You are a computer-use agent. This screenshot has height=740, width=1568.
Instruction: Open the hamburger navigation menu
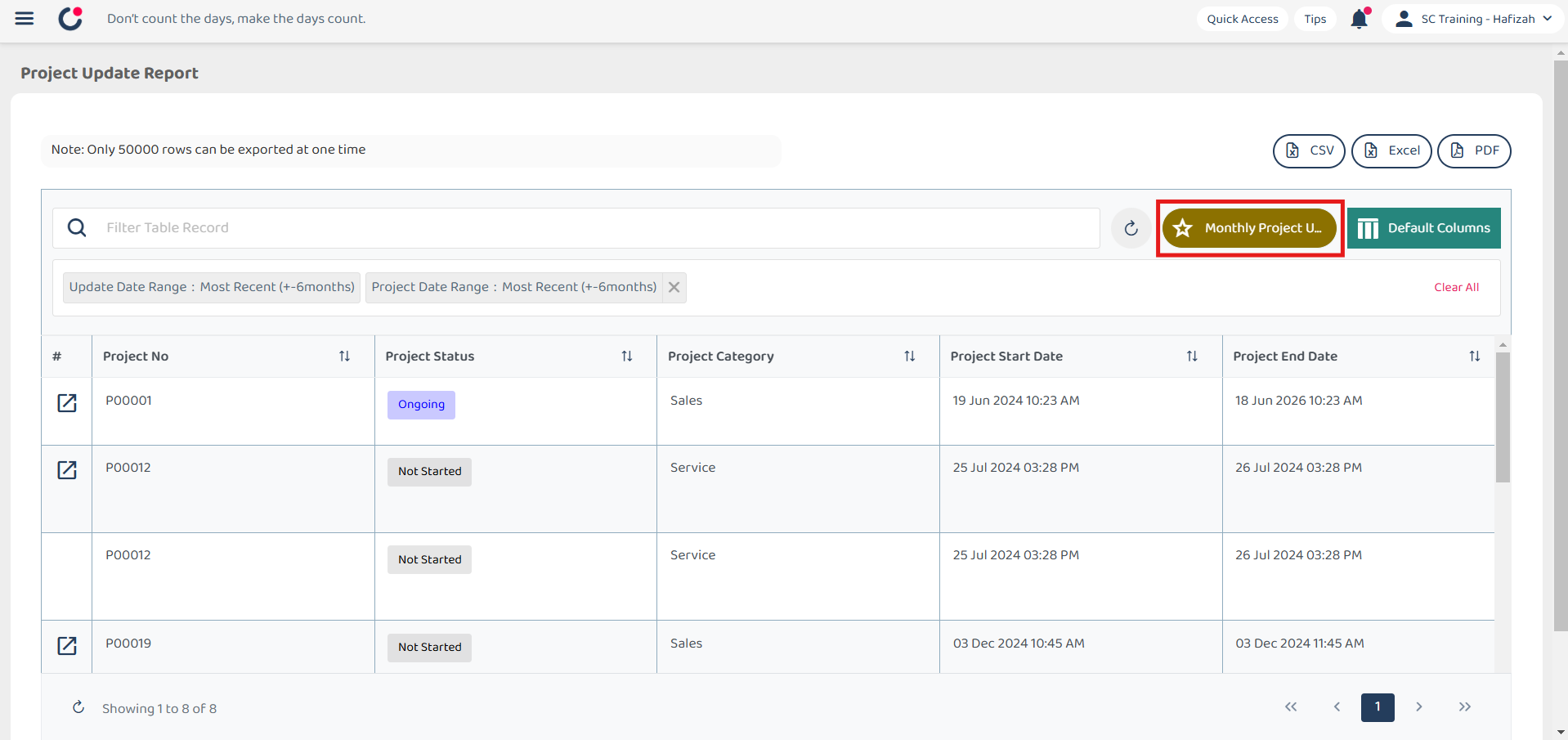(25, 19)
